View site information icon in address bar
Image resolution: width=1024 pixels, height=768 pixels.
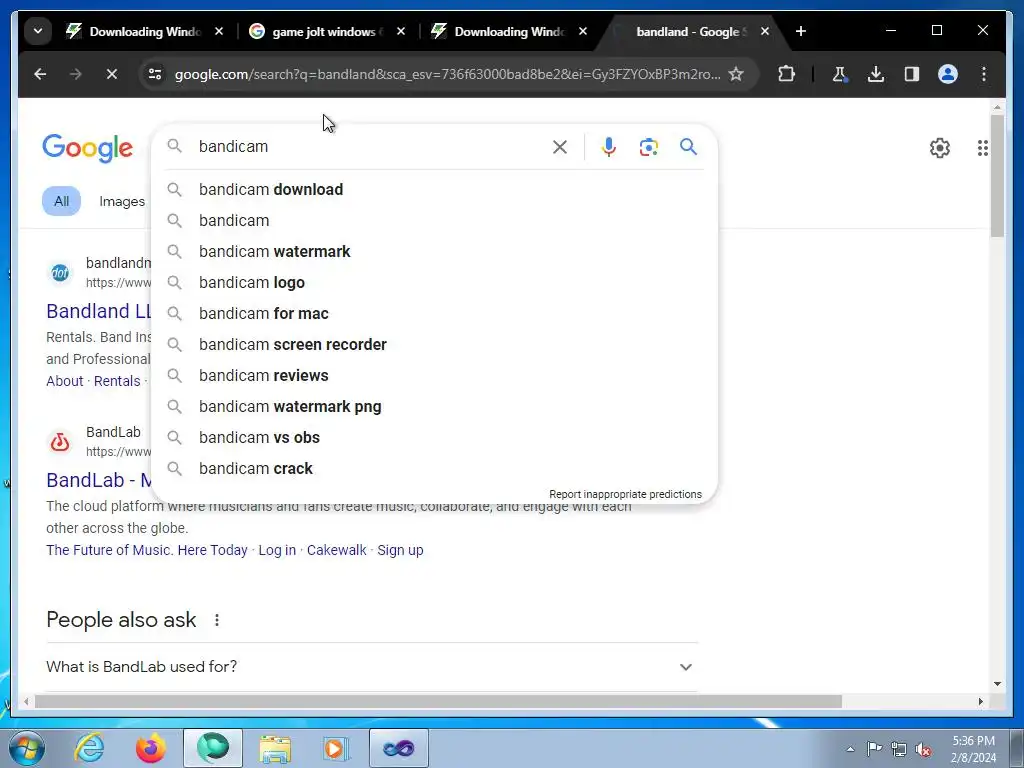coord(155,74)
